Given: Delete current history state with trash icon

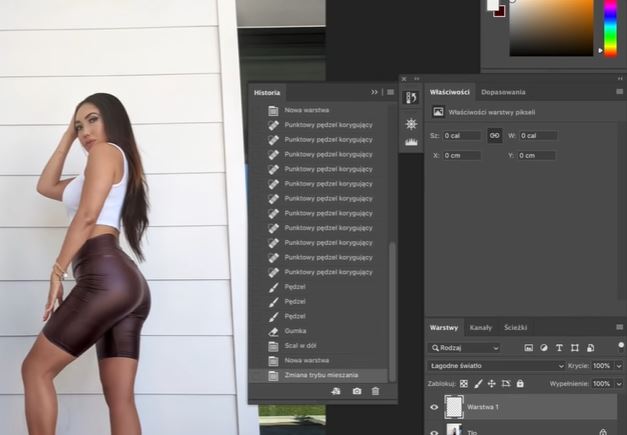Looking at the screenshot, I should pos(375,391).
